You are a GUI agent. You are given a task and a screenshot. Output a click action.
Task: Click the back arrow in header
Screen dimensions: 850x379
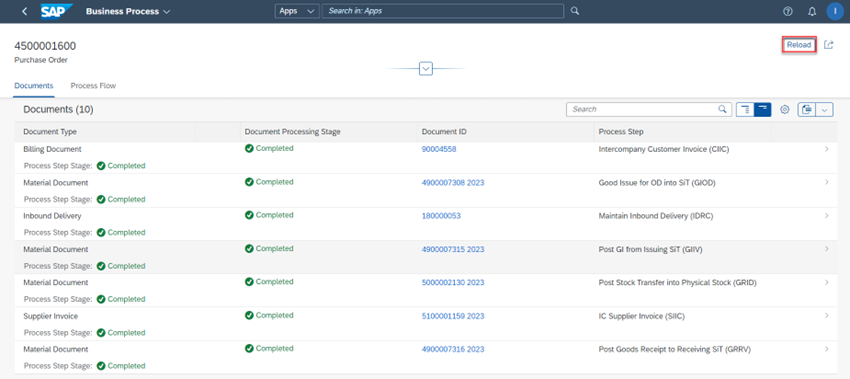click(24, 11)
